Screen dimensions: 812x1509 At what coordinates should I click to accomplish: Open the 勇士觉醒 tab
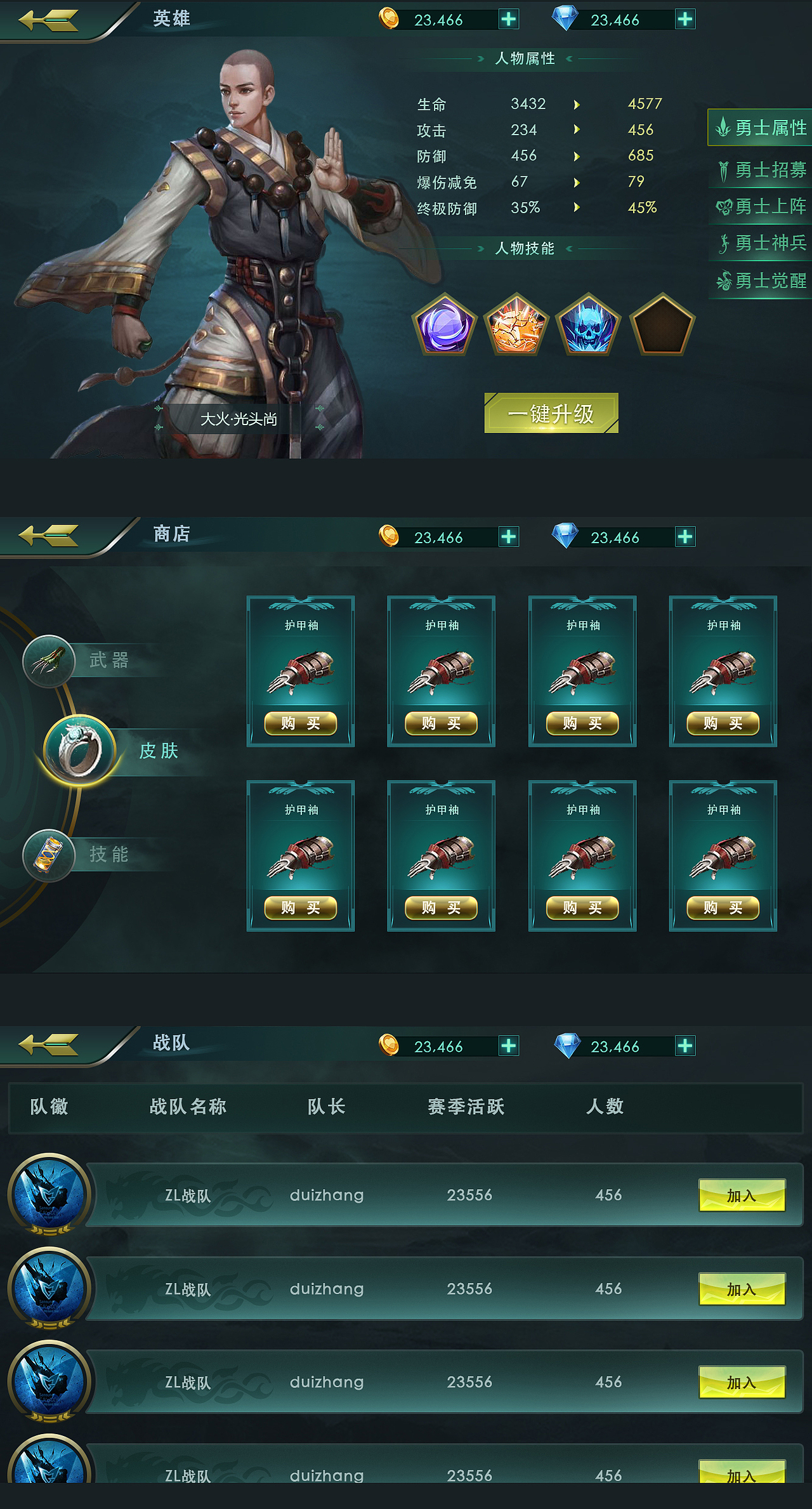point(760,280)
